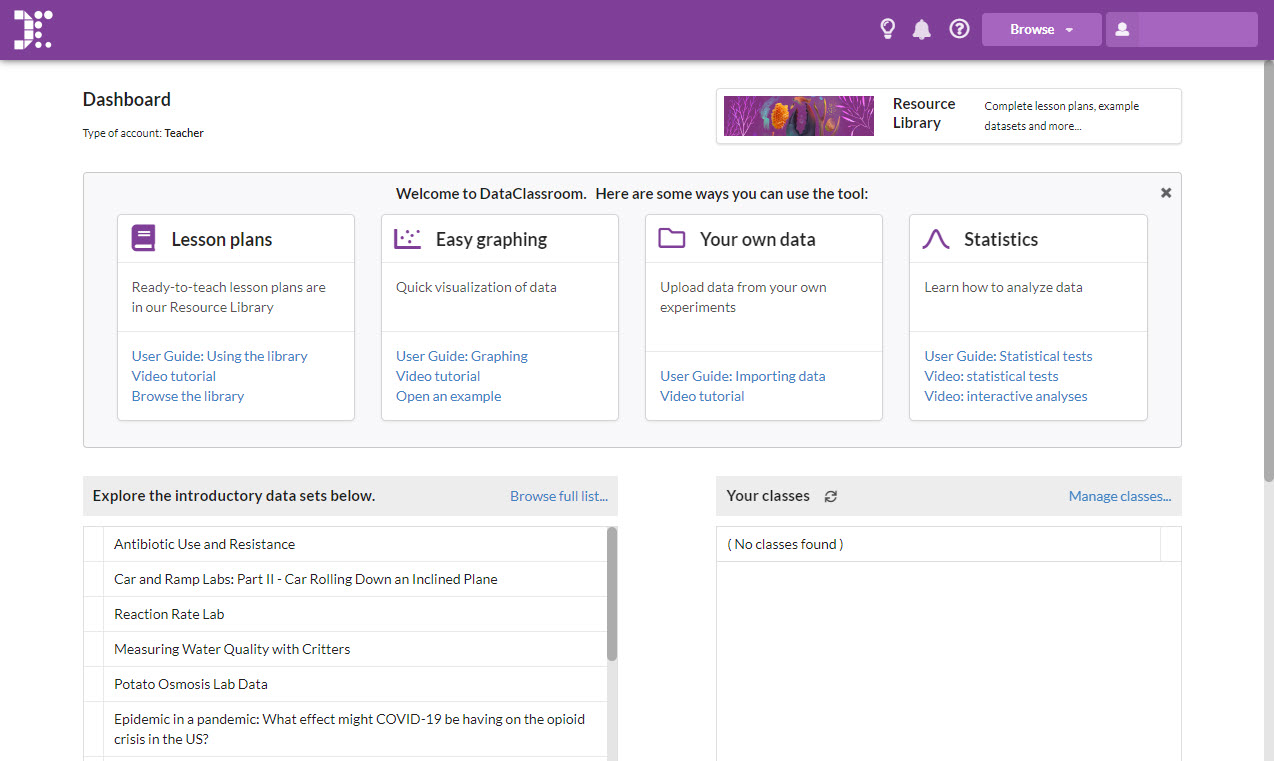Click the Statistics bell curve icon

936,239
